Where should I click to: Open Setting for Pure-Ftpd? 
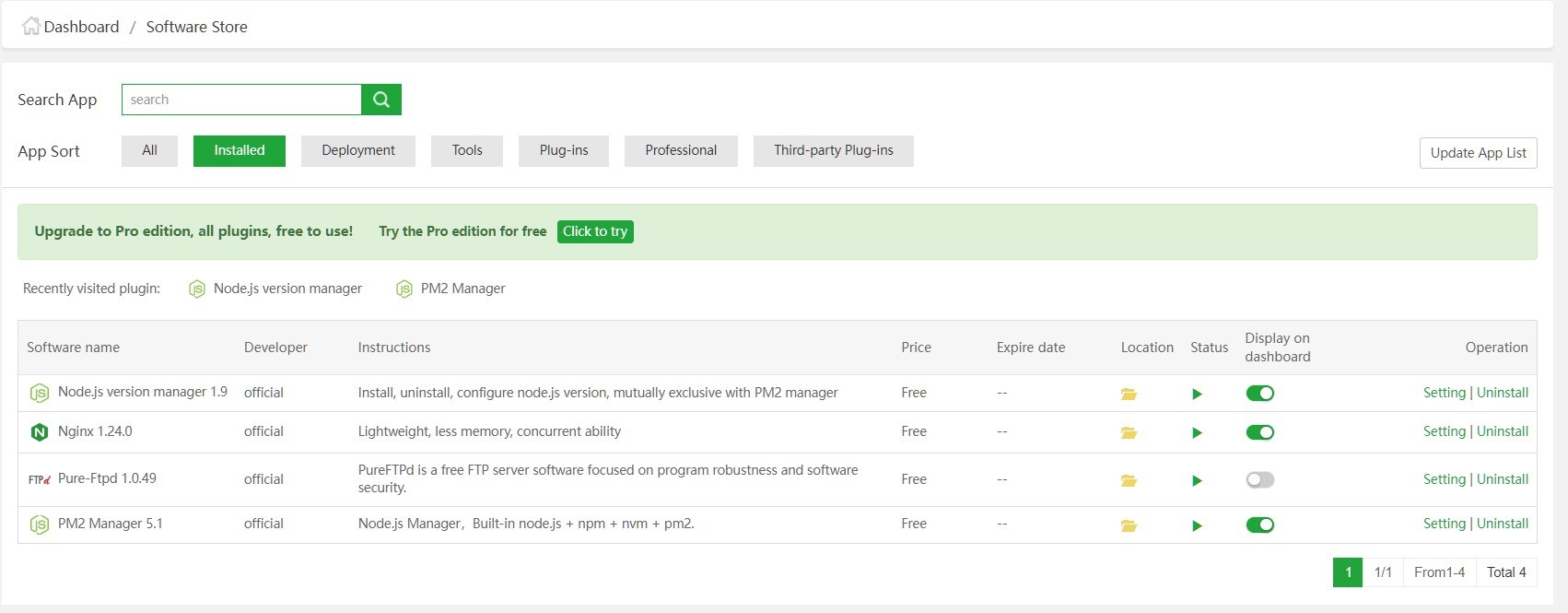tap(1444, 479)
